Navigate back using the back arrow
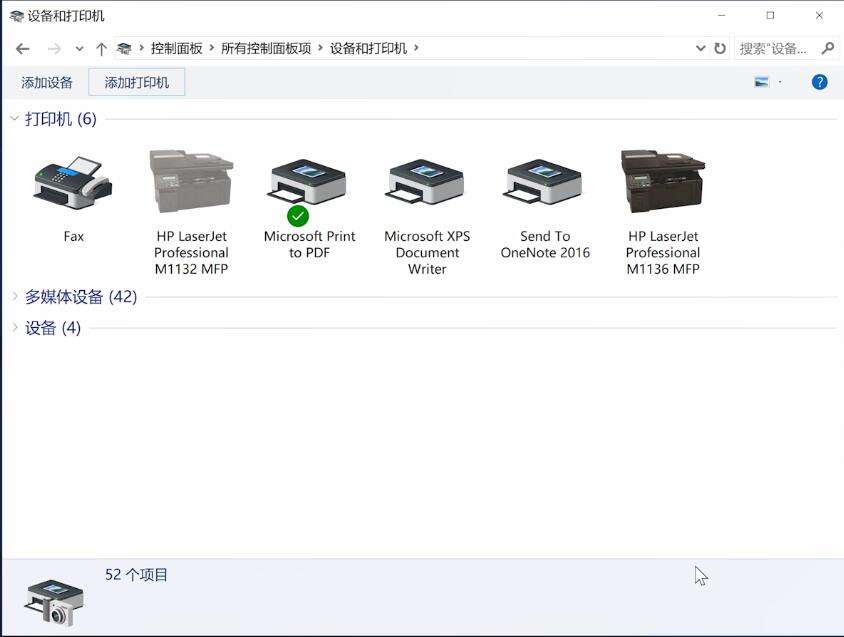This screenshot has width=844, height=637. [22, 48]
